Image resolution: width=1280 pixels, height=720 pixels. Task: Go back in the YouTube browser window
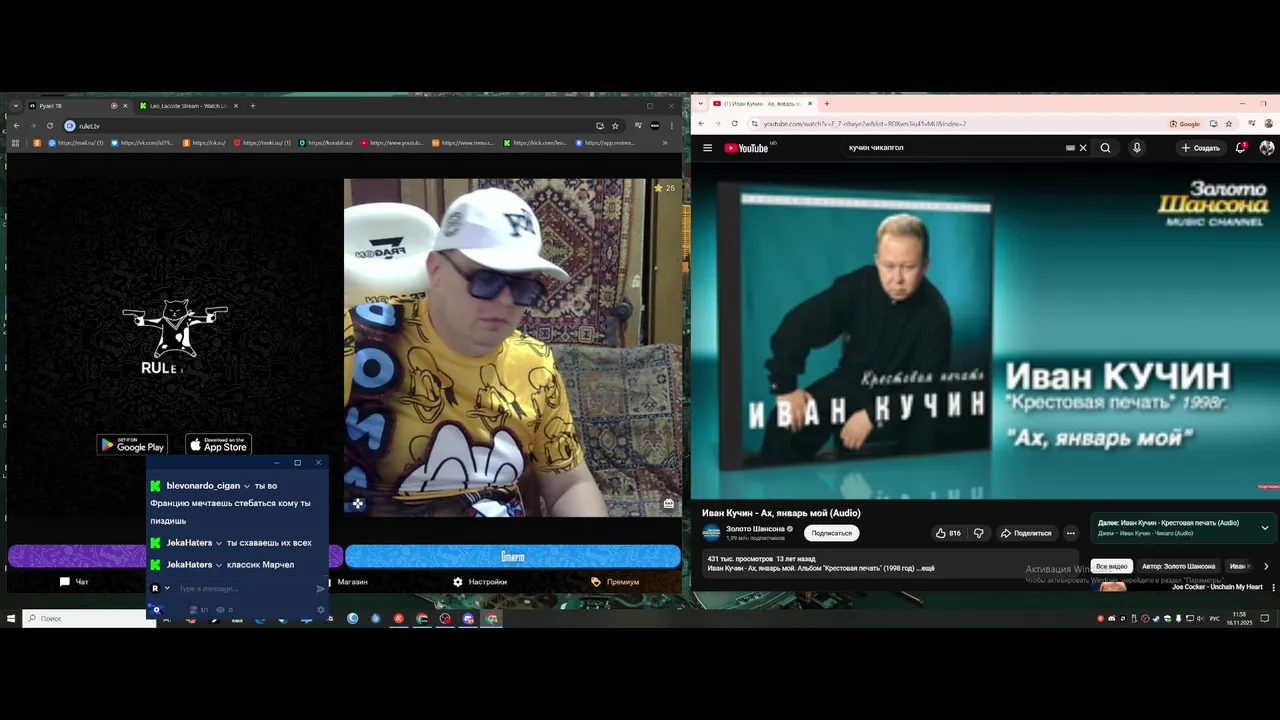tap(701, 124)
